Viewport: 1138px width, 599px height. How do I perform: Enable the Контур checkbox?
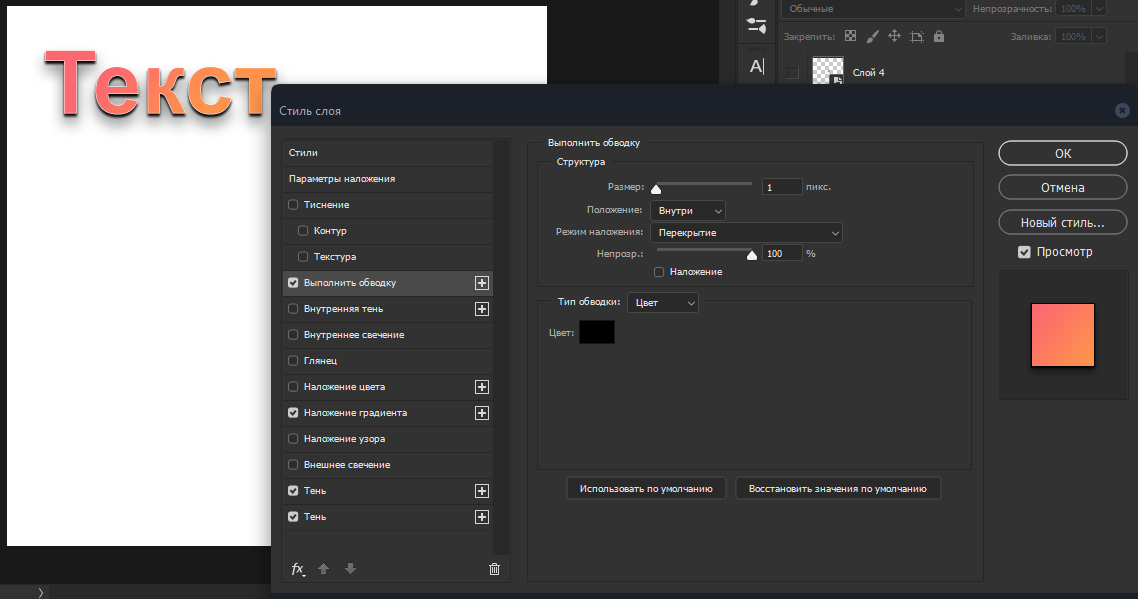tap(303, 231)
